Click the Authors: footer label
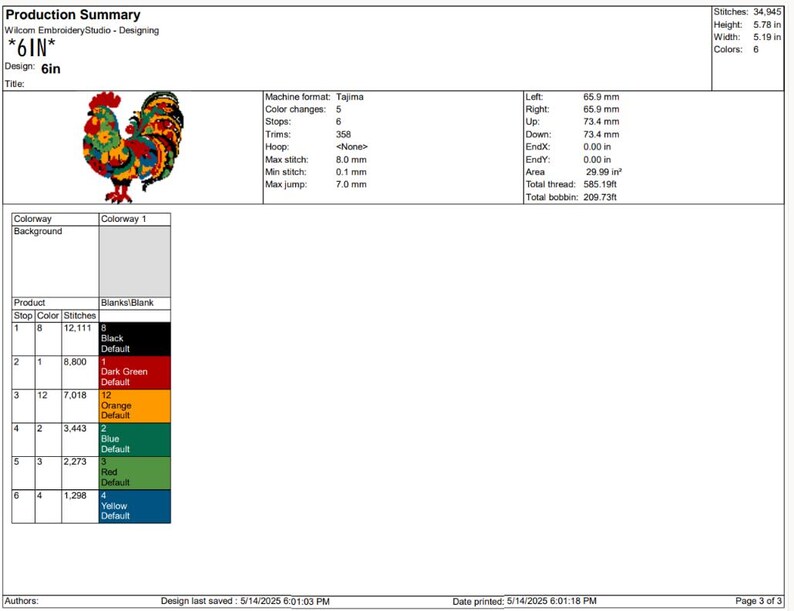Screen dimensions: 794x611 21,601
